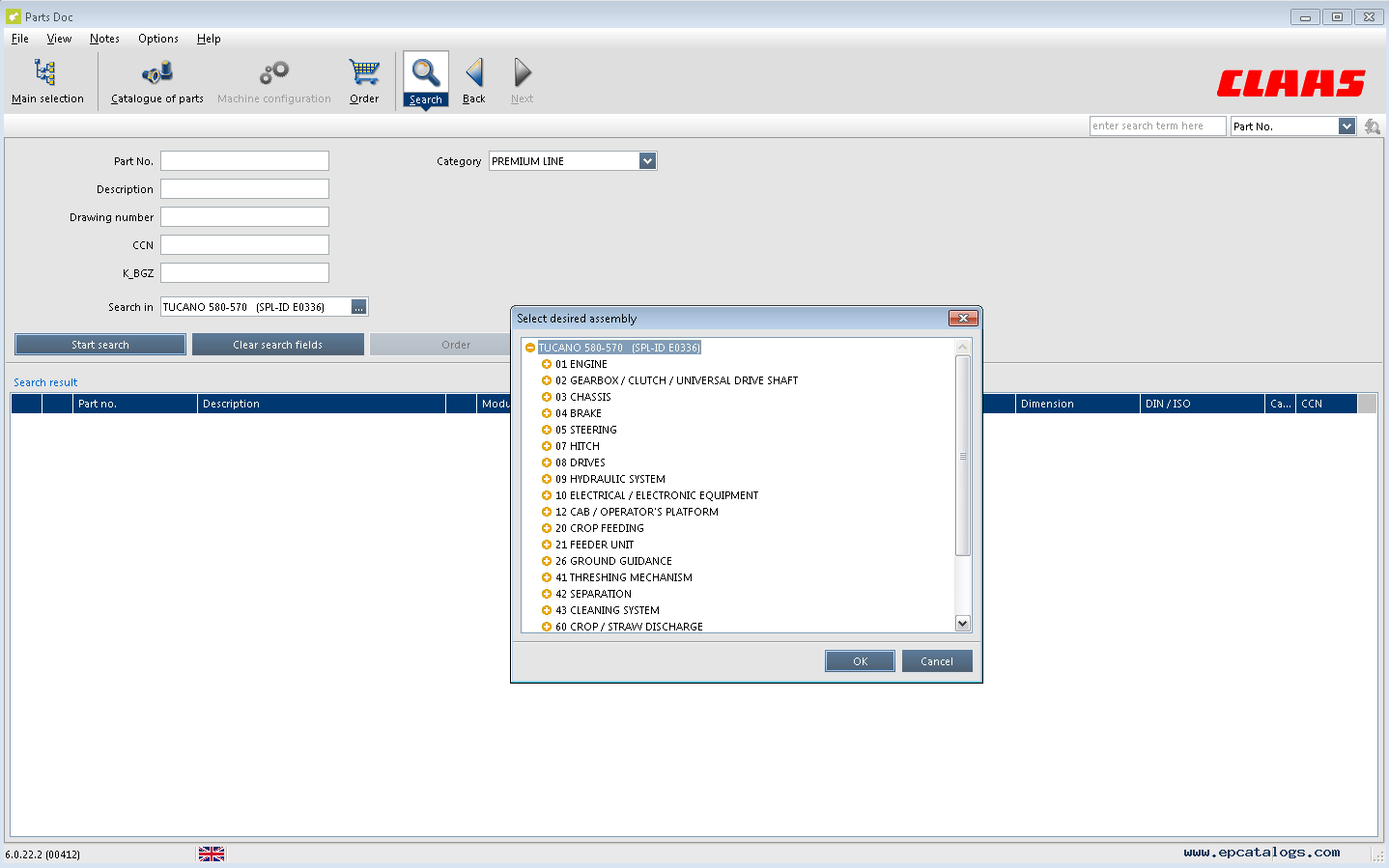Expand the 05 STEERING node
The width and height of the screenshot is (1389, 868).
547,430
